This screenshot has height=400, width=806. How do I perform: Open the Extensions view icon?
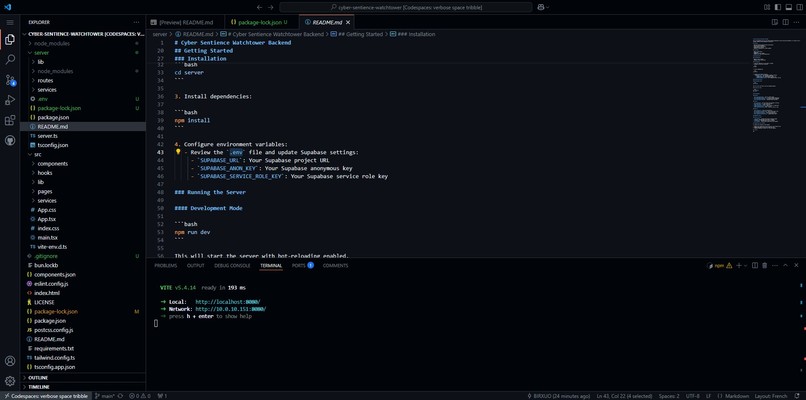(10, 120)
